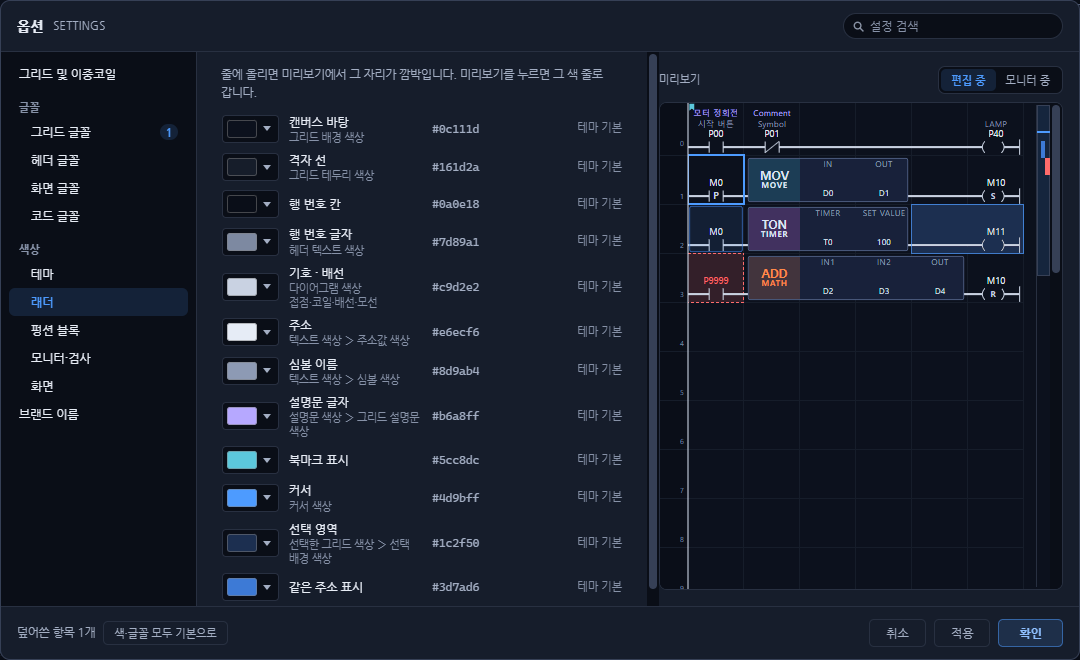The height and width of the screenshot is (660, 1080).
Task: Click the badge 1 next to 그리드 글꼴
Action: tap(169, 132)
